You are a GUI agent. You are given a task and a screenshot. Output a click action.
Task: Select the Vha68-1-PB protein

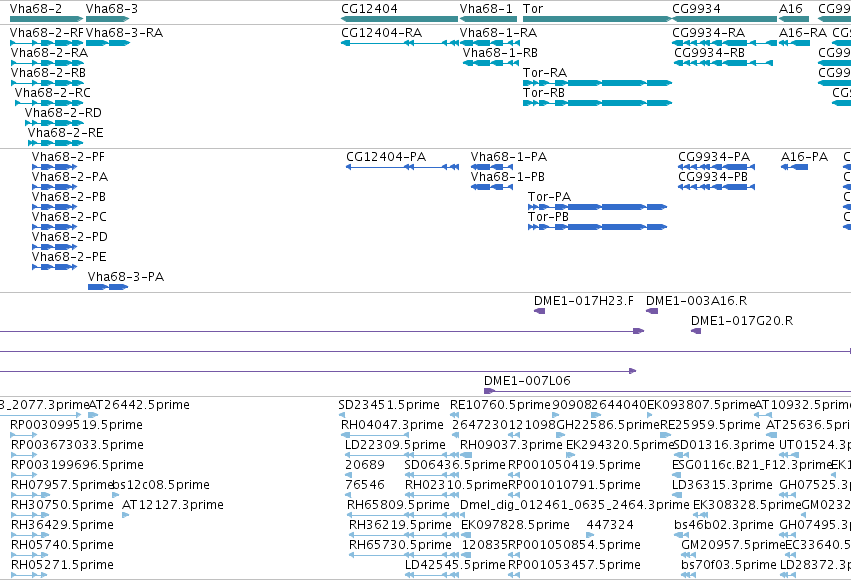(x=492, y=187)
